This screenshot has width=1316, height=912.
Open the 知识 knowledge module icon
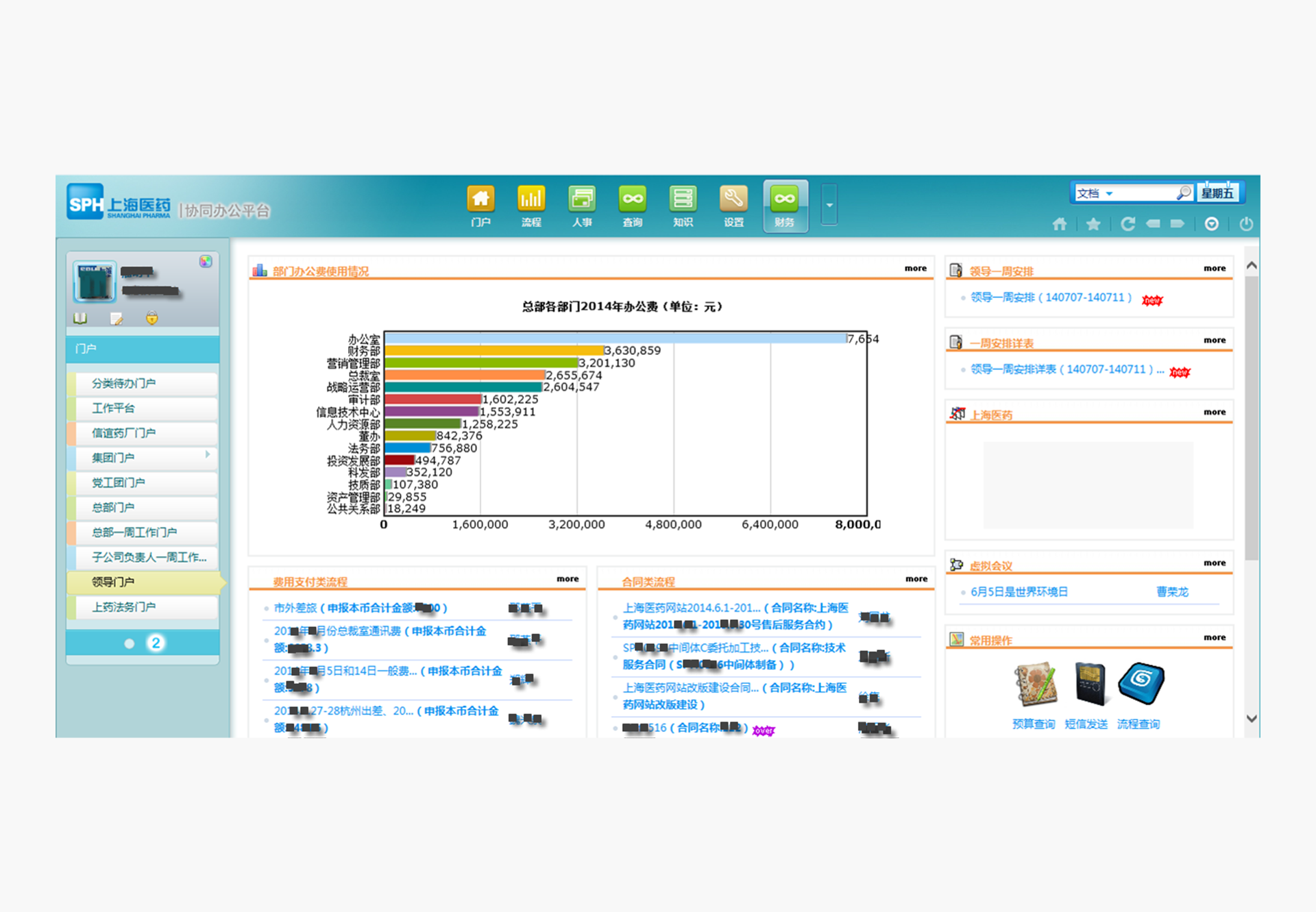(683, 200)
